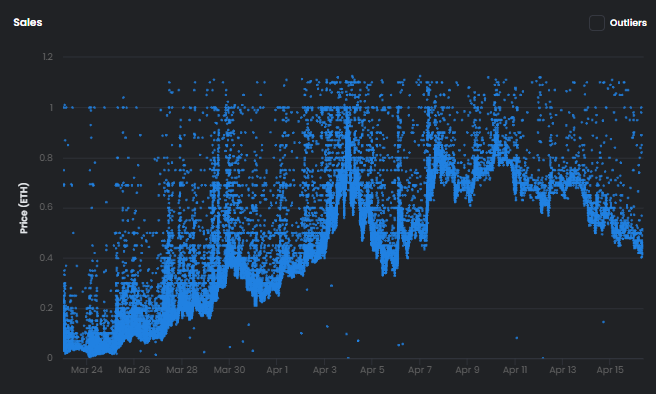
Task: Select the Apr 1 date label
Action: tap(277, 370)
